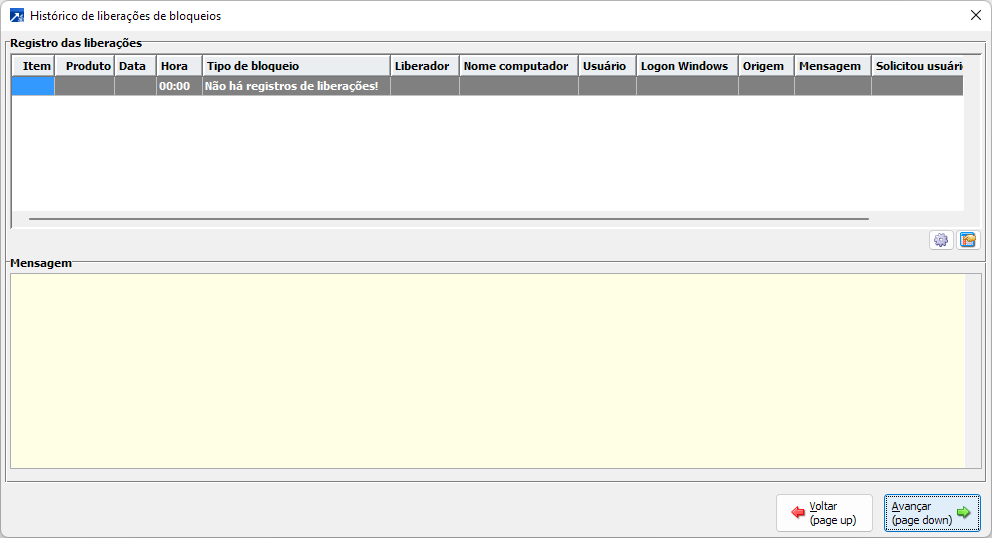Click the Origem column header
This screenshot has width=992, height=538.
pyautogui.click(x=766, y=66)
